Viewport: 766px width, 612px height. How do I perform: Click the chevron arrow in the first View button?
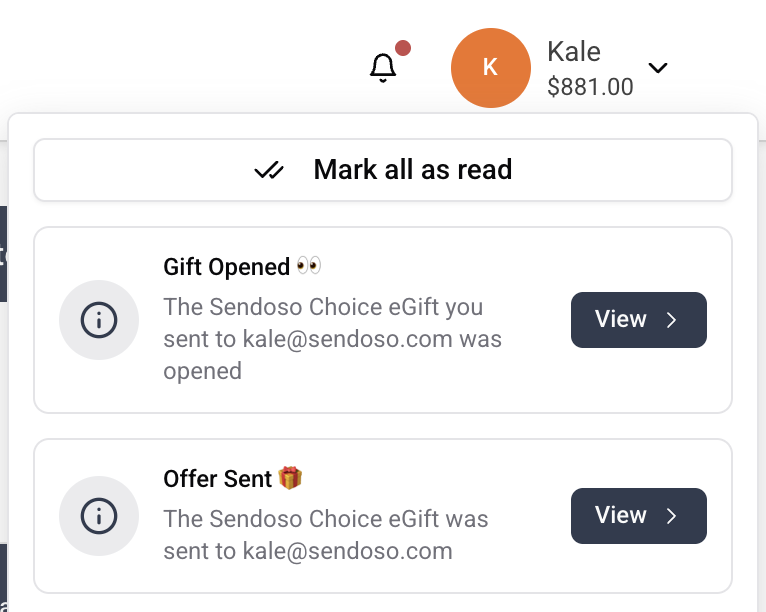672,320
